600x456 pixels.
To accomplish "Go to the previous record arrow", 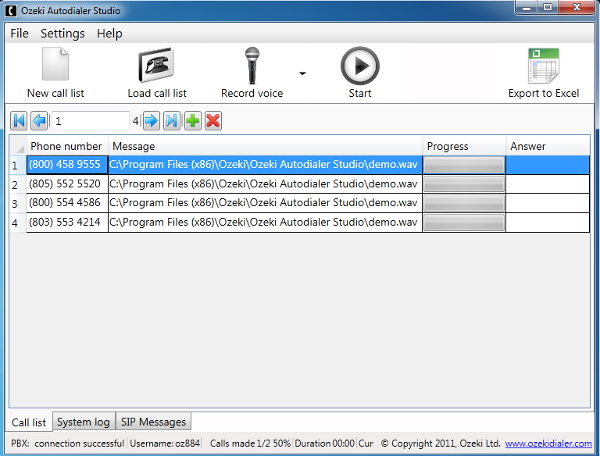I will (39, 121).
